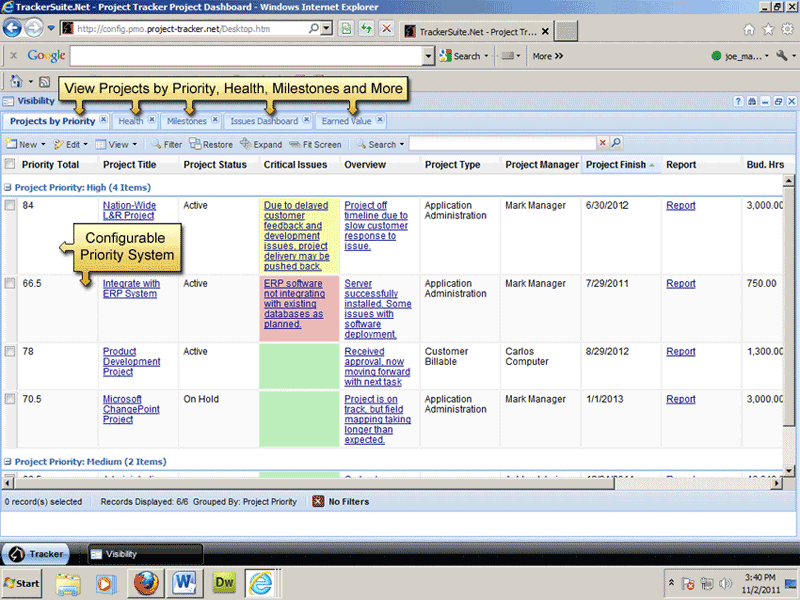The height and width of the screenshot is (600, 800).
Task: Click the vertical scrollbar down arrow
Action: [788, 470]
